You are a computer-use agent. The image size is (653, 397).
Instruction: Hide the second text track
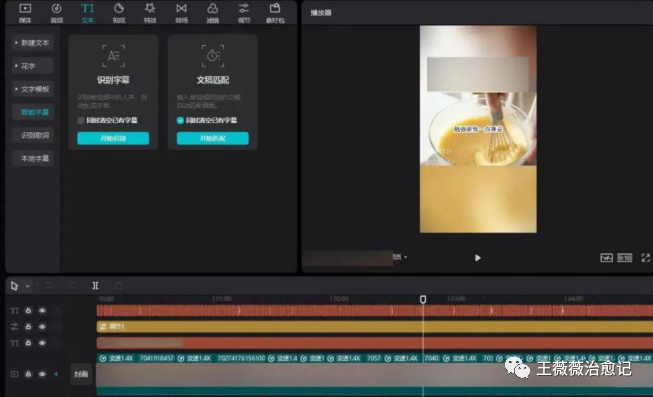coord(42,343)
